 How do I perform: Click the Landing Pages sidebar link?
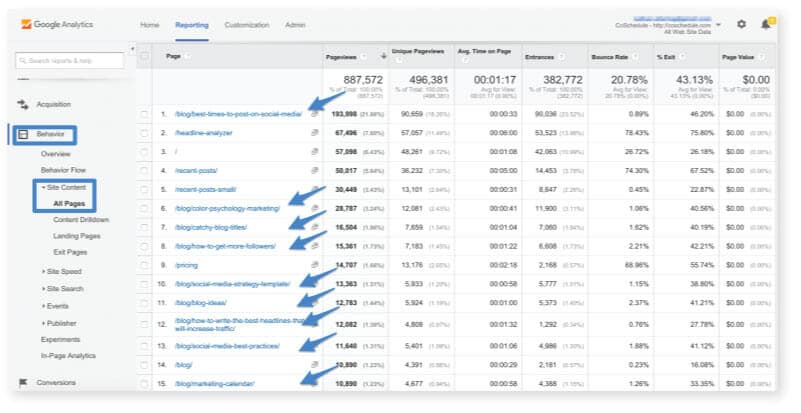[x=76, y=236]
